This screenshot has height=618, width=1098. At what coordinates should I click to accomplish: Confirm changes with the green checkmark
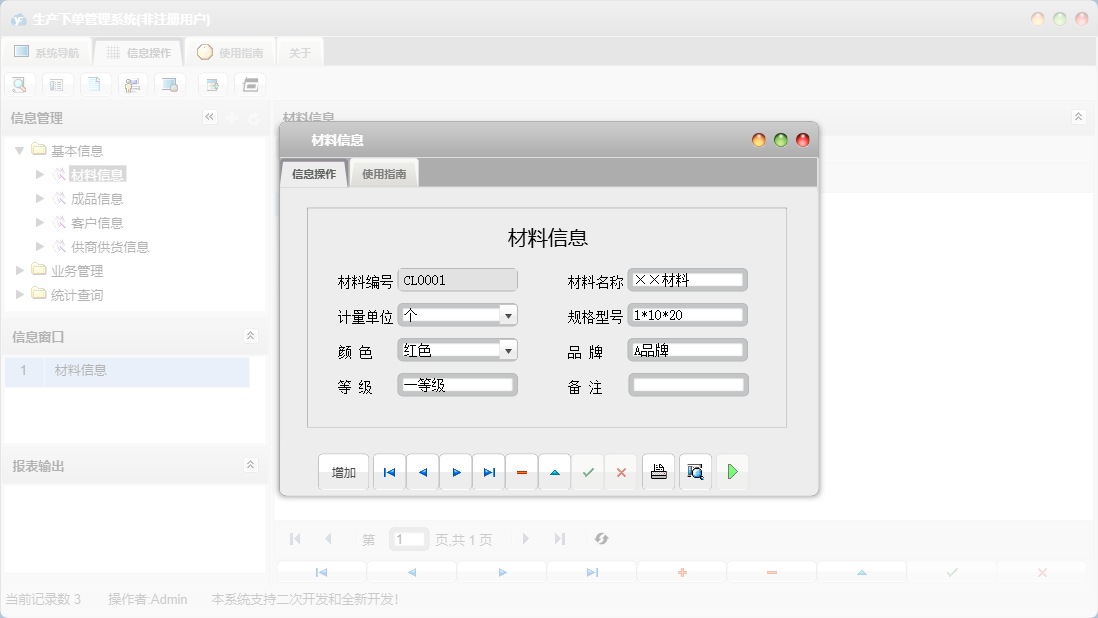(x=588, y=471)
